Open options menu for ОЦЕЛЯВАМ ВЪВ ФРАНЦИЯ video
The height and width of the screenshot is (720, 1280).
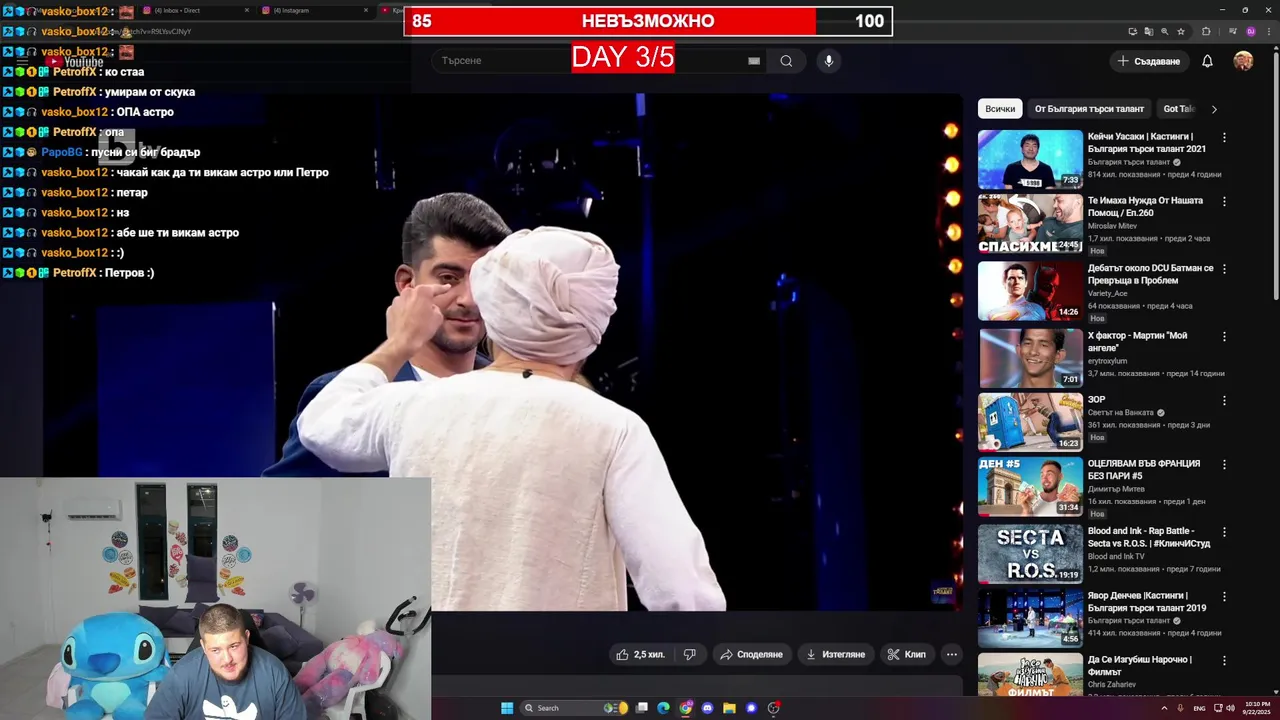(x=1224, y=465)
